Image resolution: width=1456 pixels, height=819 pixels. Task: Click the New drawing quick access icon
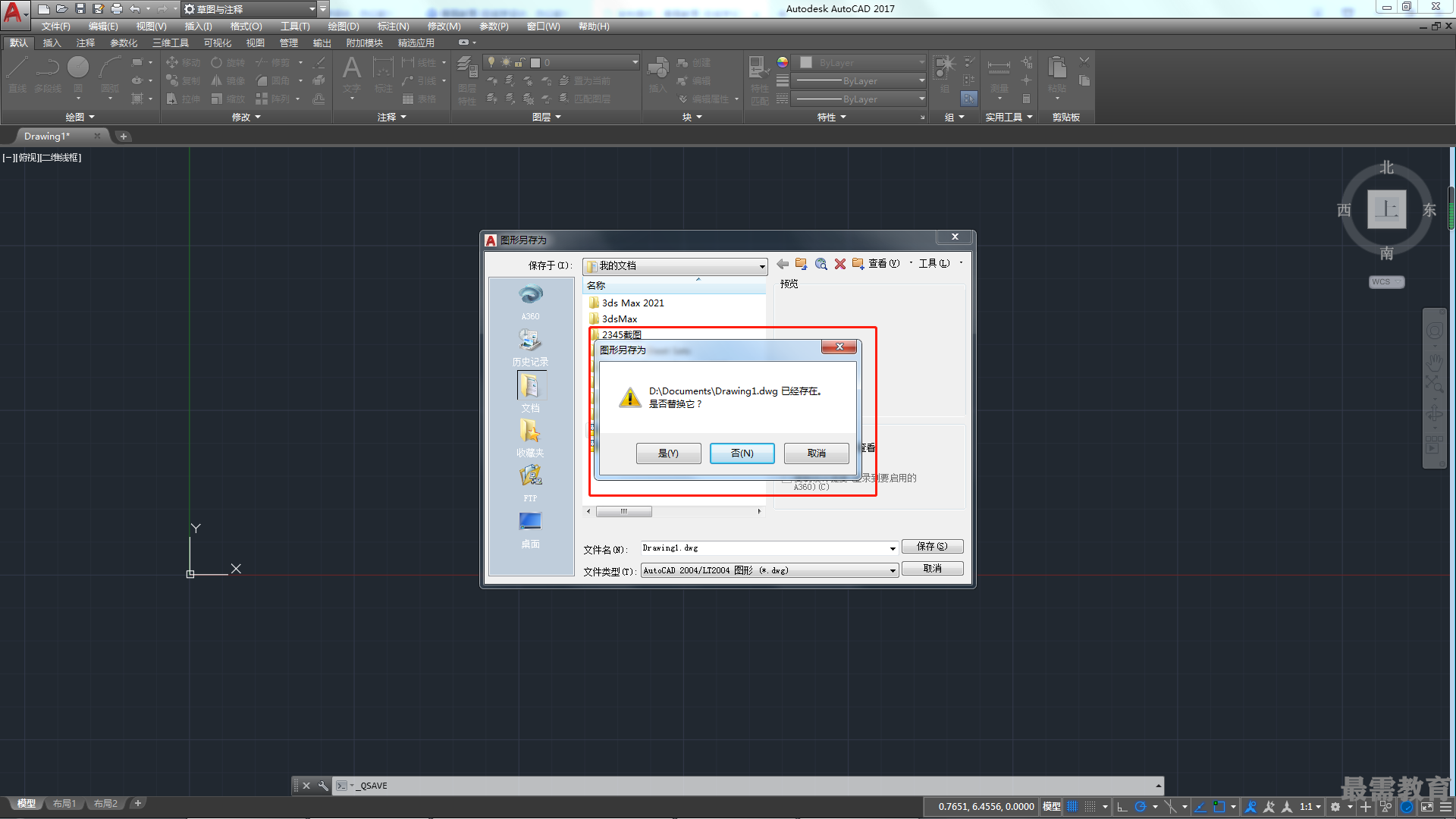43,9
